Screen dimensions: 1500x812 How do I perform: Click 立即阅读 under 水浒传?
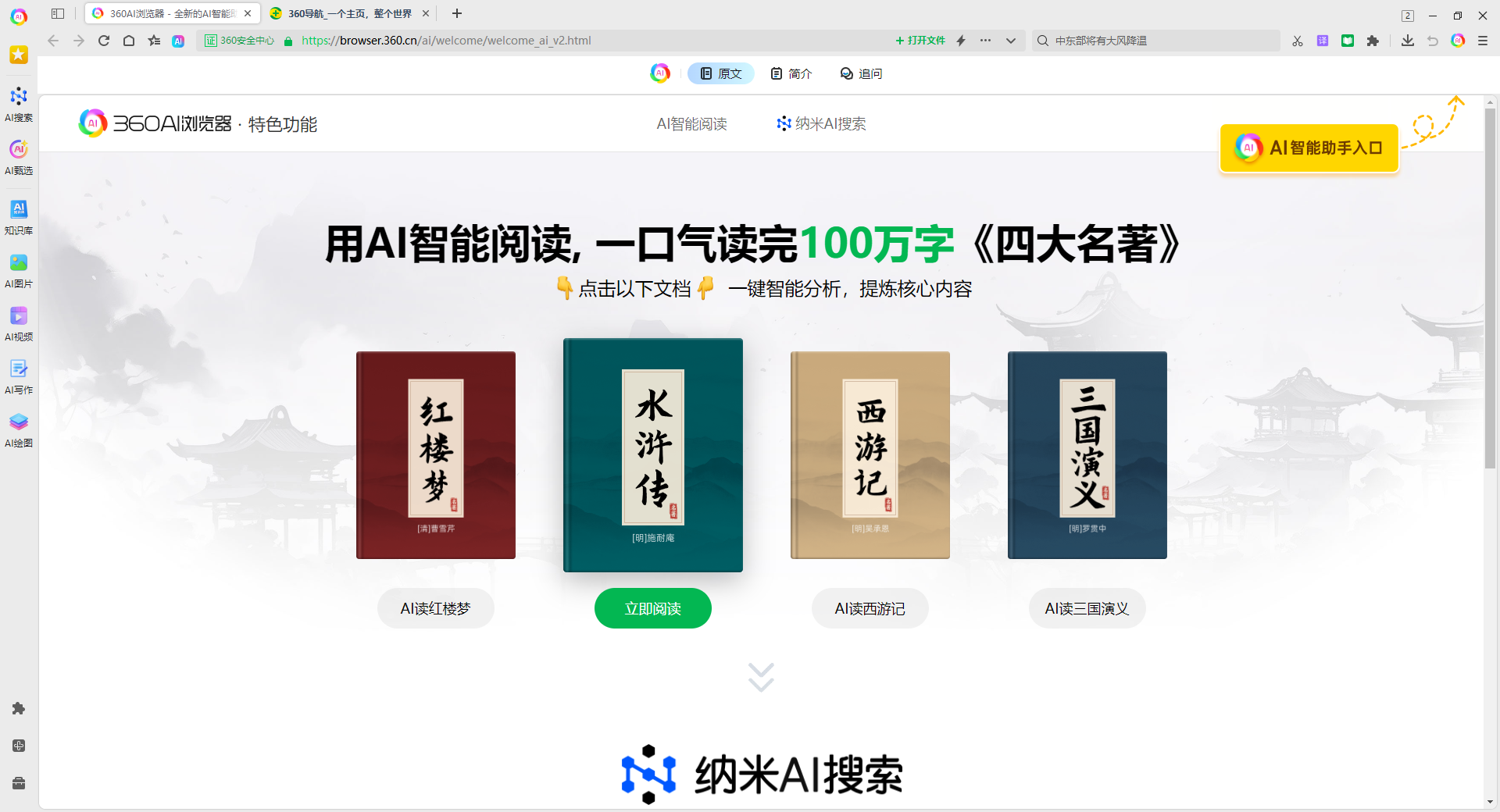tap(652, 608)
